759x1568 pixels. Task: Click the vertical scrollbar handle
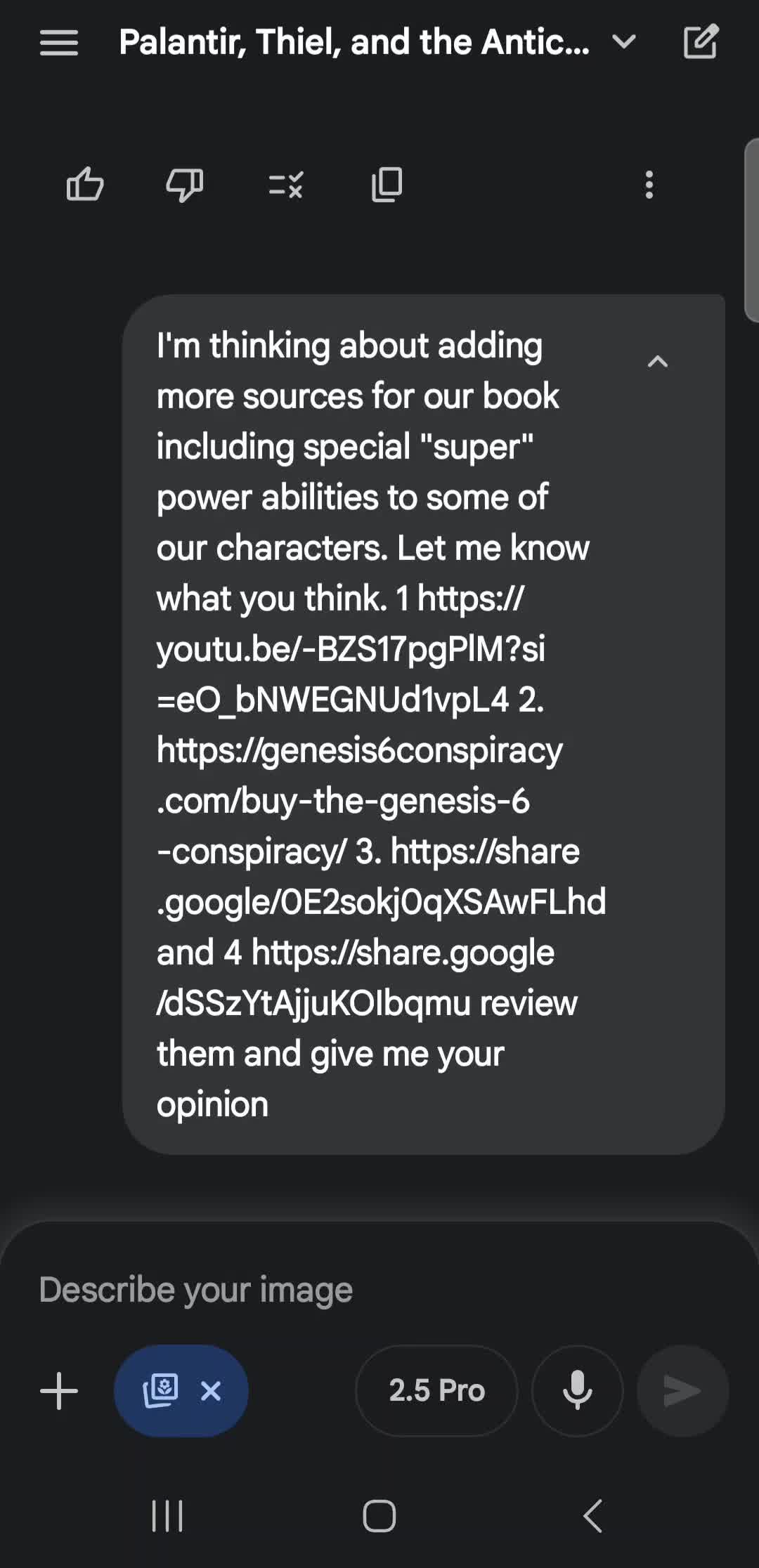coord(751,232)
